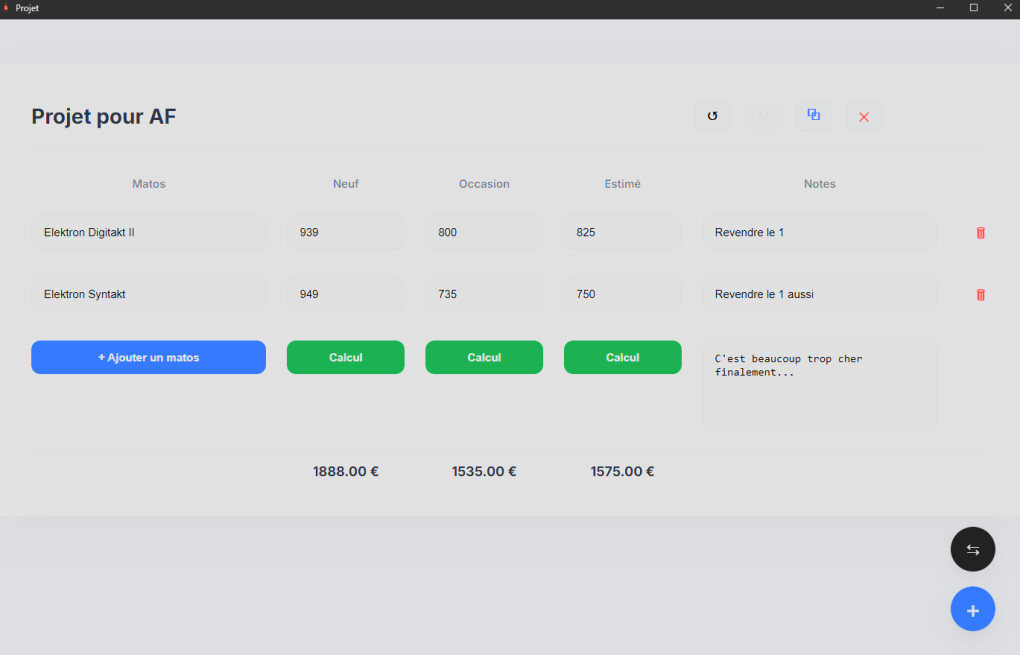The width and height of the screenshot is (1020, 655).
Task: Maximize the Projet window
Action: [x=974, y=8]
